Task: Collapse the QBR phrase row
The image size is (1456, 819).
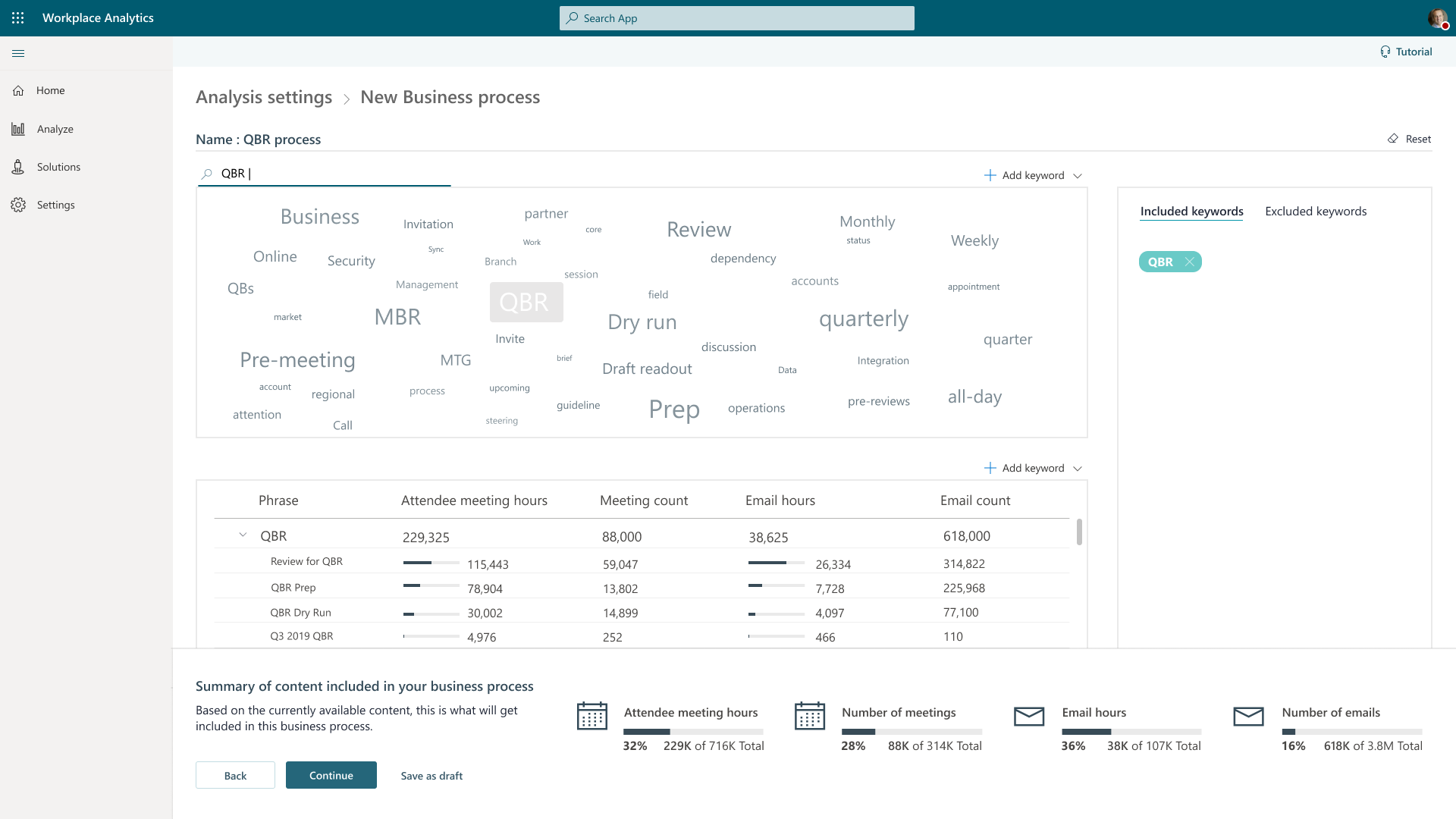Action: tap(243, 535)
